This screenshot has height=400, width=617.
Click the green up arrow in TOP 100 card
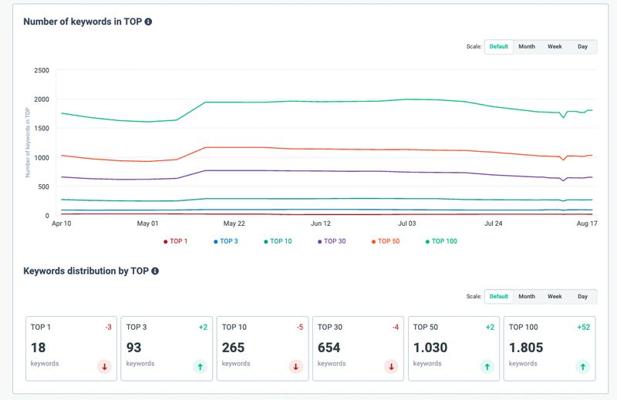click(x=582, y=367)
